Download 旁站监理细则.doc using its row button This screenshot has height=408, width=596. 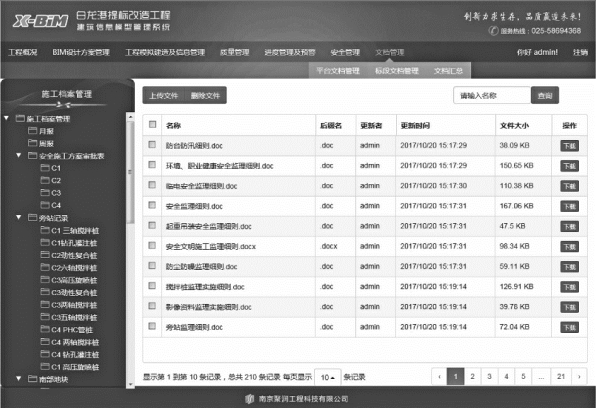(x=569, y=327)
